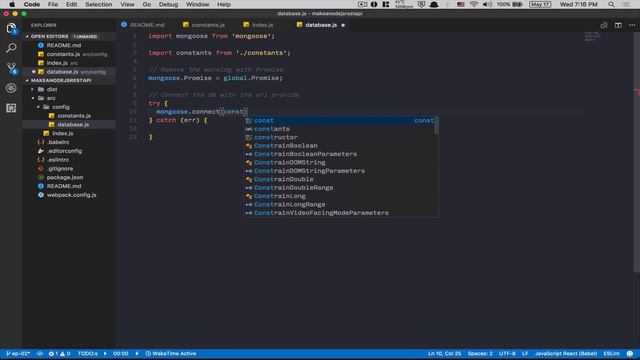This screenshot has height=360, width=640.
Task: Open .gitignore file in explorer
Action: pyautogui.click(x=60, y=169)
